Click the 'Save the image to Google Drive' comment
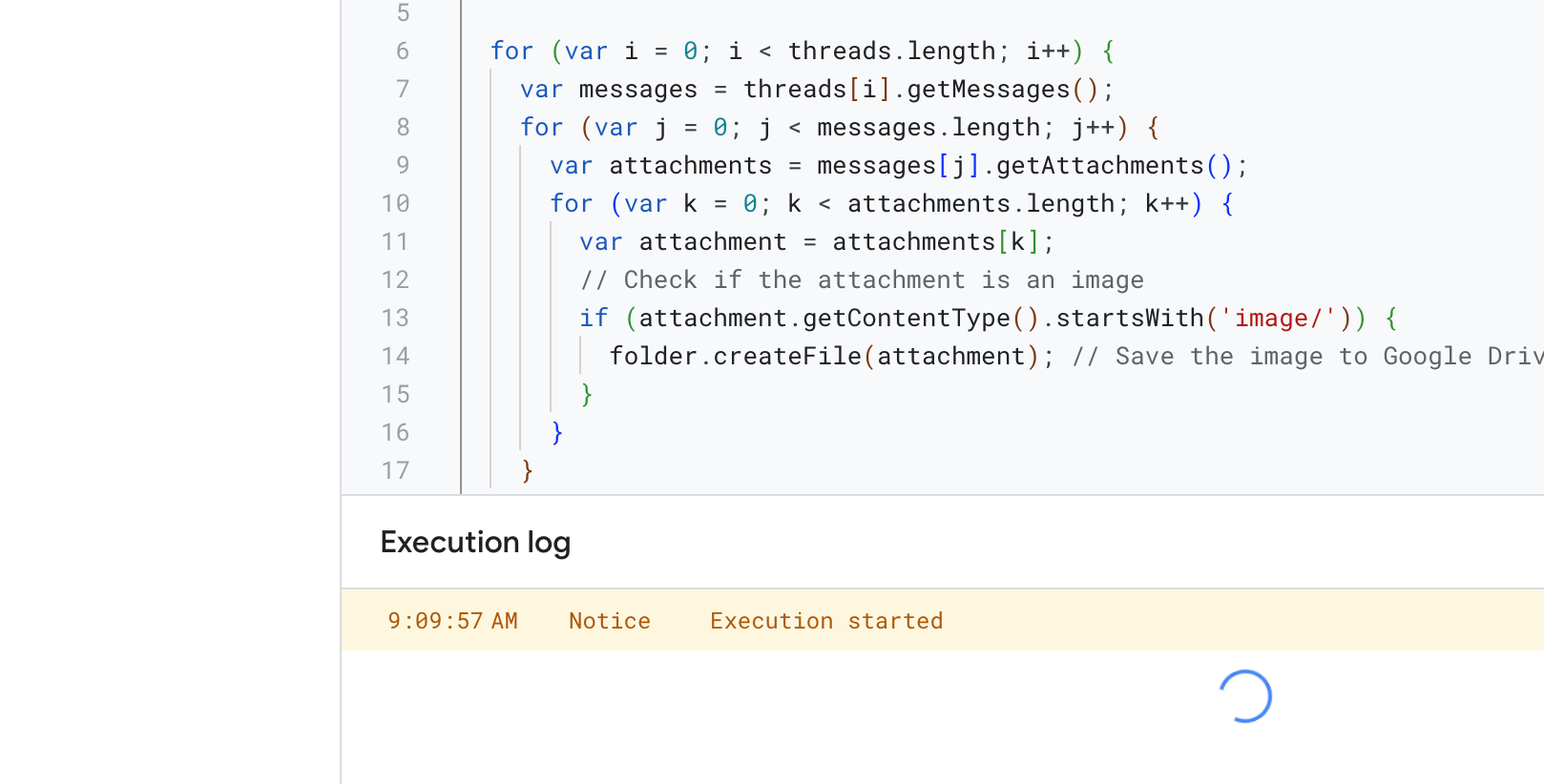 point(1307,357)
